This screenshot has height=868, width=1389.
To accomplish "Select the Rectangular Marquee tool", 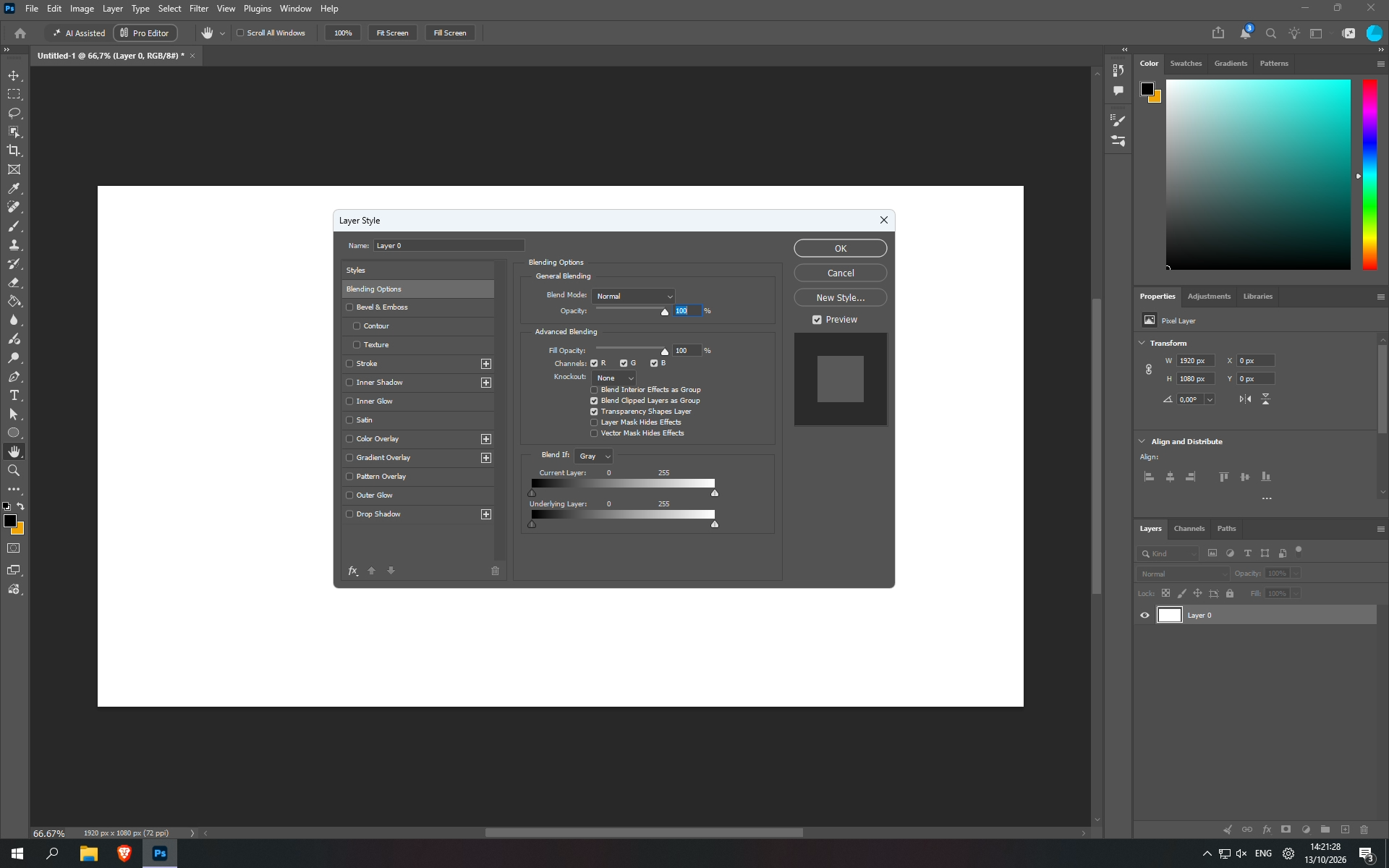I will tap(14, 95).
